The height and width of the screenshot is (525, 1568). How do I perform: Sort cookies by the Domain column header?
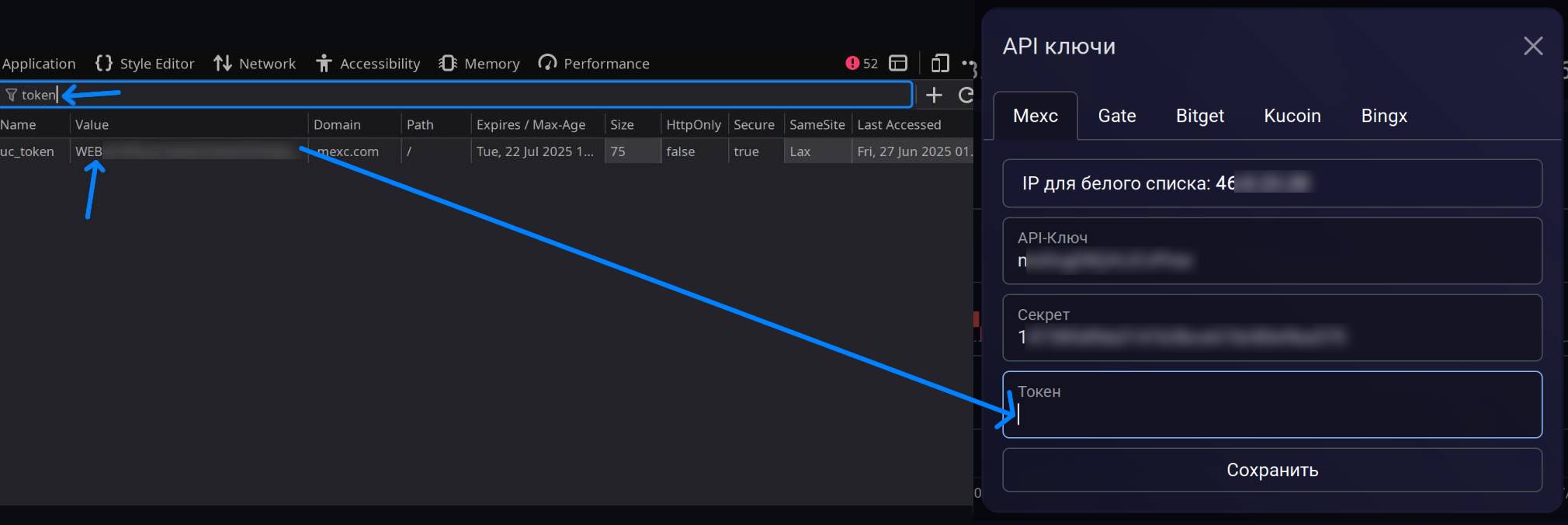(x=355, y=124)
